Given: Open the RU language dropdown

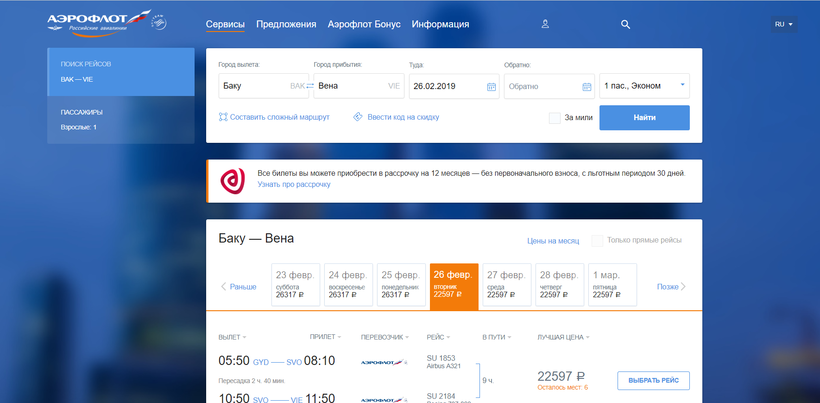Looking at the screenshot, I should click(x=784, y=24).
